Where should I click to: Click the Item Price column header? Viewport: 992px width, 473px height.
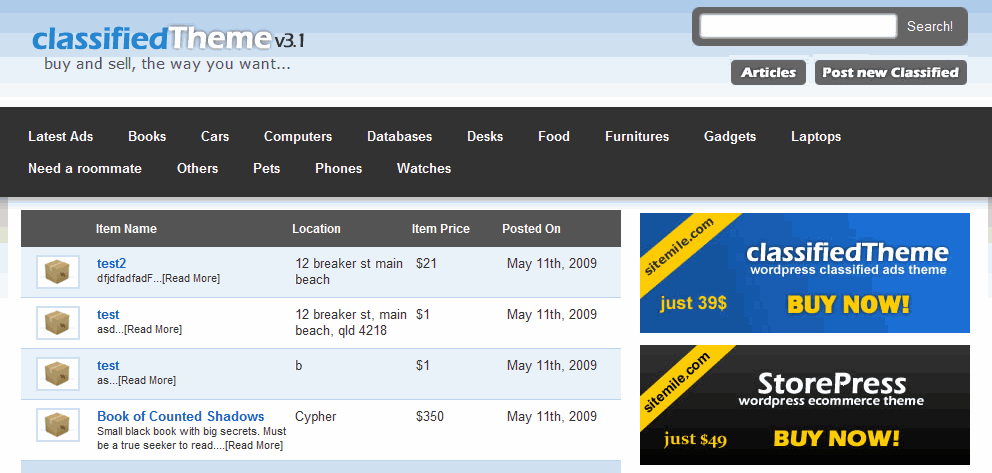pyautogui.click(x=441, y=229)
